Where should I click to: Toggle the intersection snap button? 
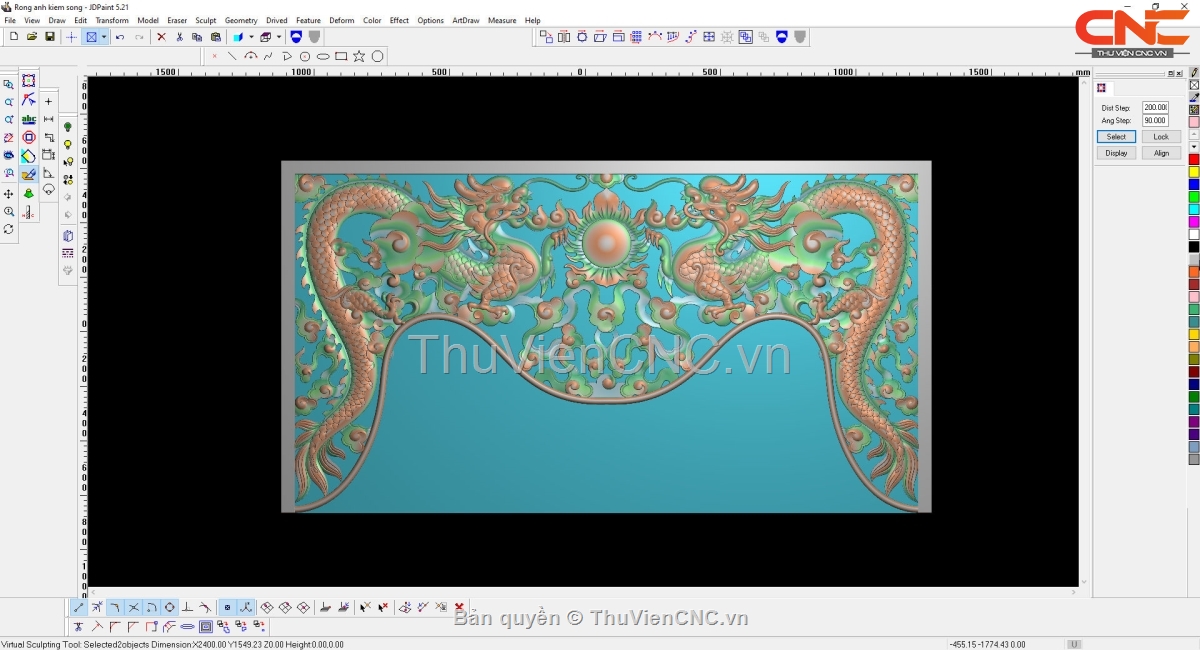click(133, 607)
